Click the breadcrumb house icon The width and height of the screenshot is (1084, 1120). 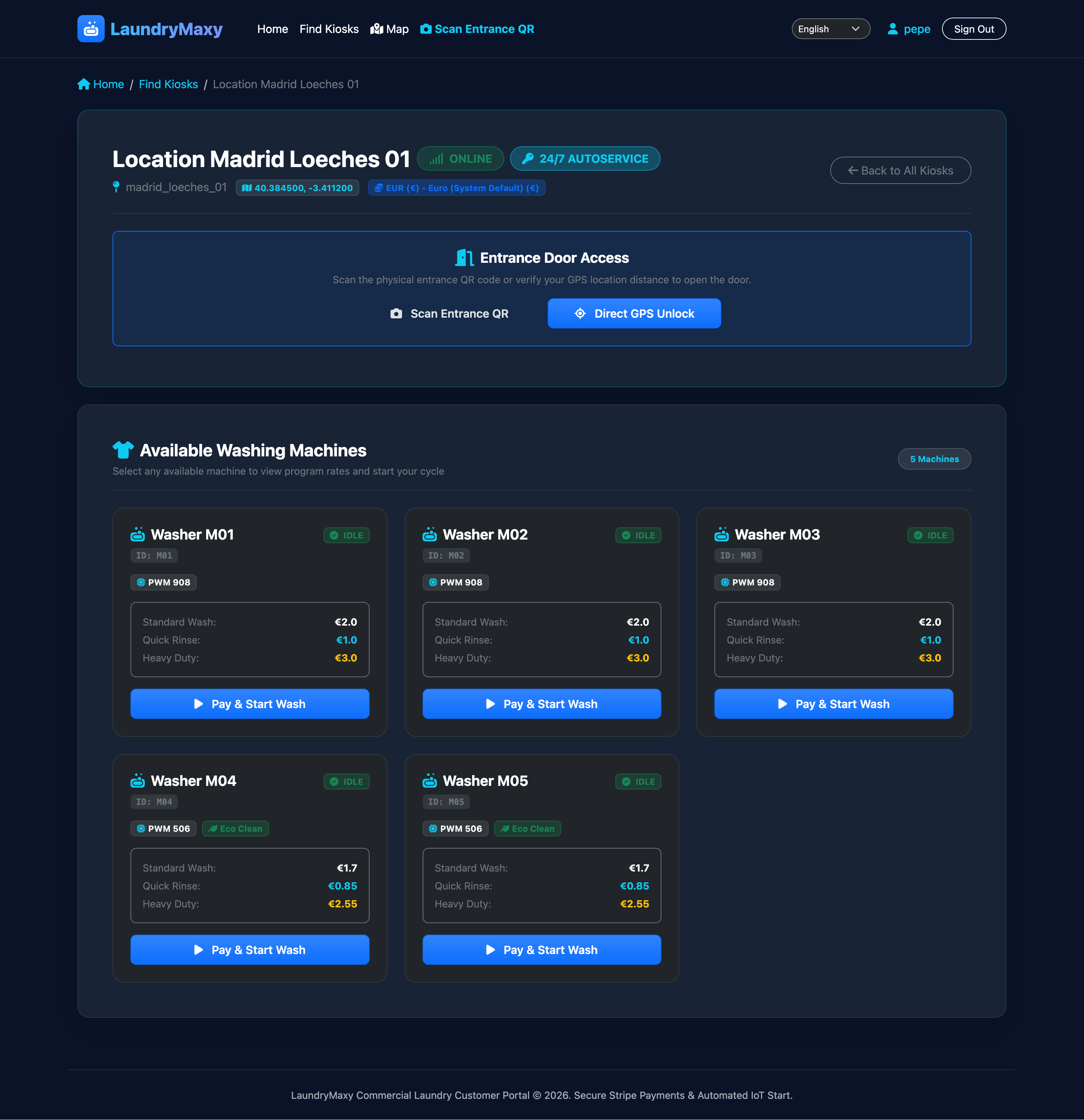(84, 84)
